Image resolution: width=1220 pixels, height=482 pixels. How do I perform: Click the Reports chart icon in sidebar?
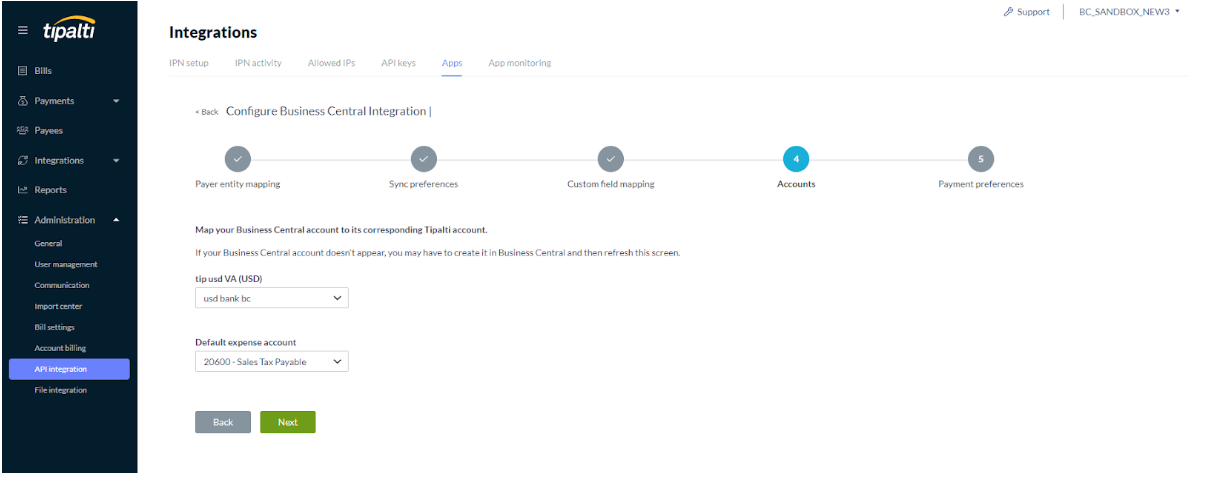pyautogui.click(x=23, y=190)
